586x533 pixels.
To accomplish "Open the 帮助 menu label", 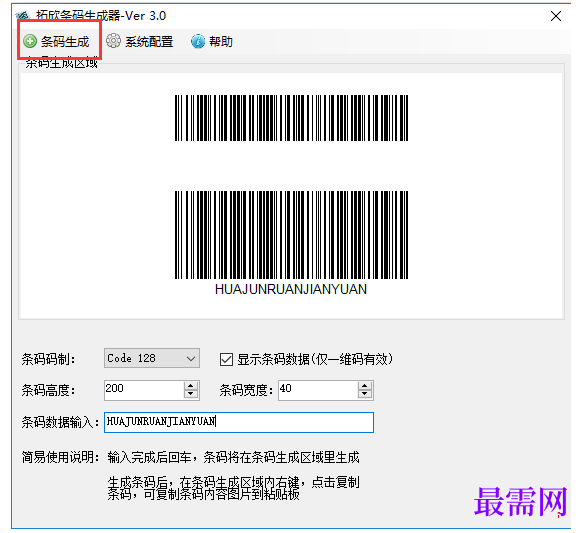I will tap(221, 41).
